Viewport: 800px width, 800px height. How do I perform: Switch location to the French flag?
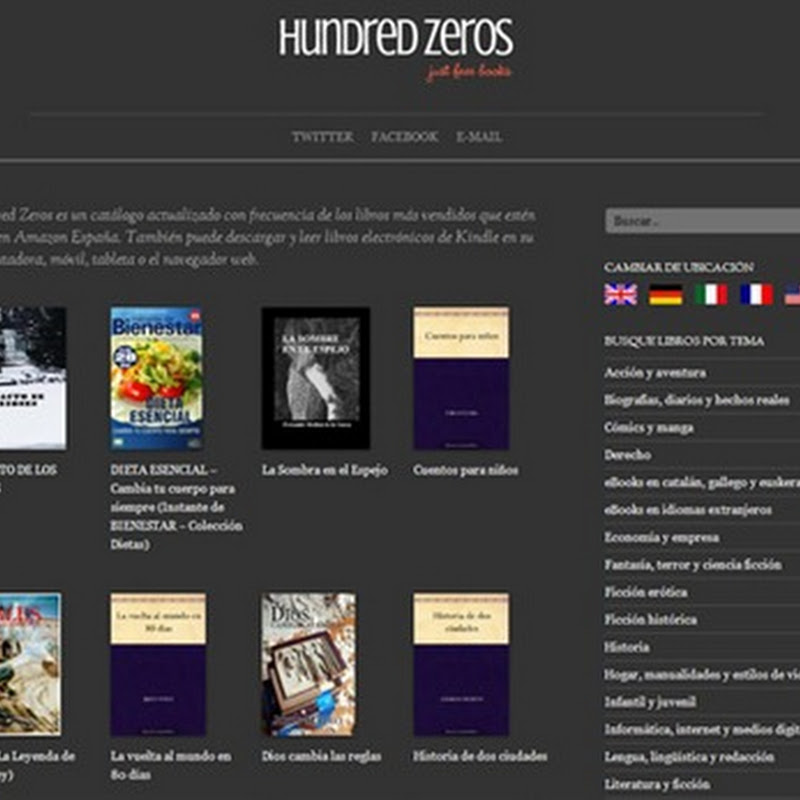[756, 294]
